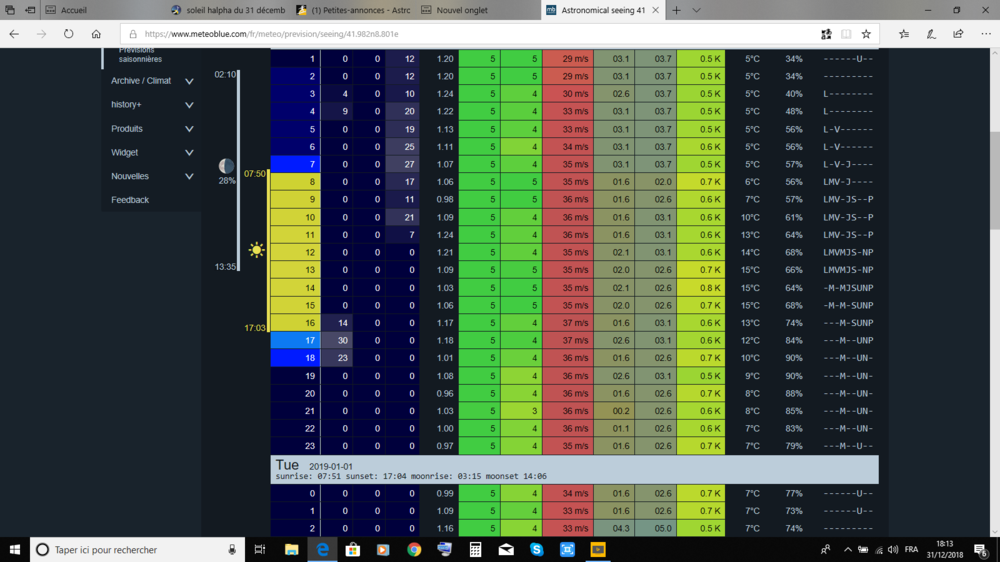Select the Astronomical seeing 41 tab

[x=603, y=10]
